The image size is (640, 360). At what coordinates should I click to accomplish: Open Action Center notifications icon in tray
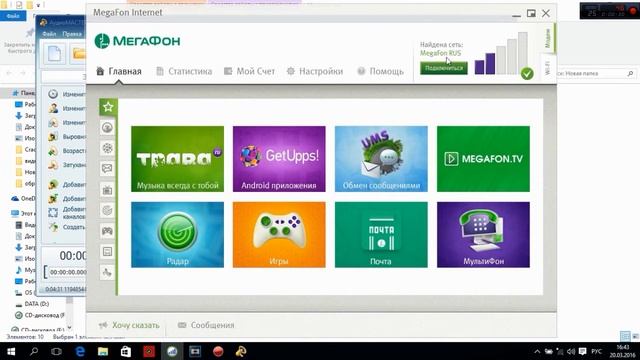(582, 351)
